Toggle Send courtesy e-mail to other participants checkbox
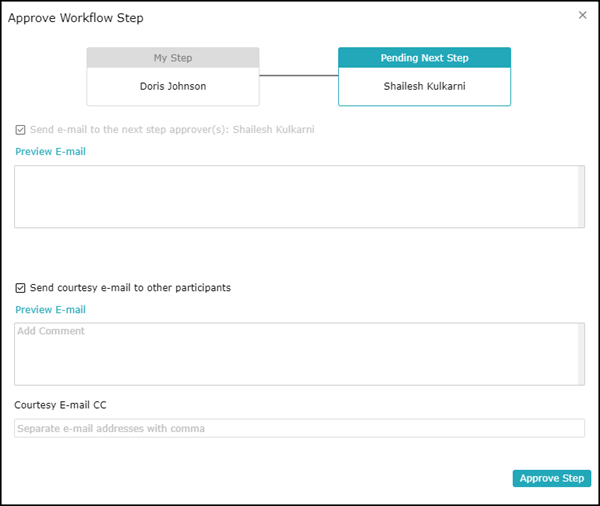The image size is (600, 506). click(21, 288)
